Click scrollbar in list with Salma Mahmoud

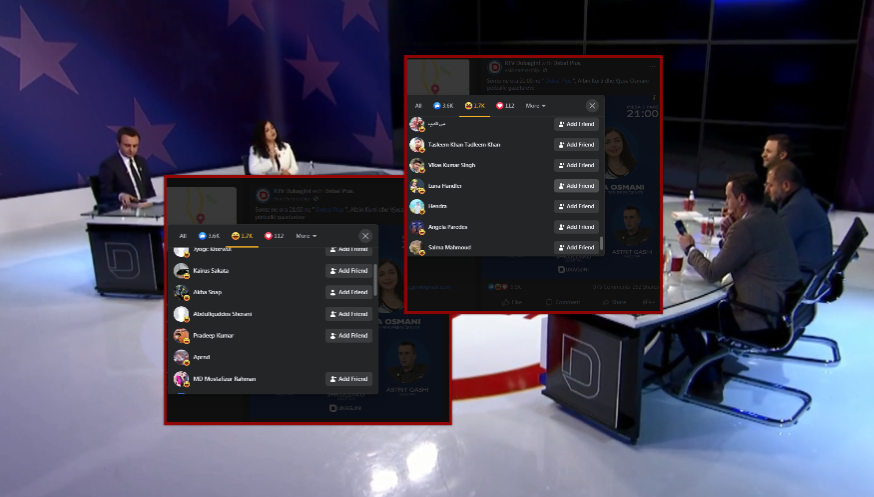pos(601,242)
